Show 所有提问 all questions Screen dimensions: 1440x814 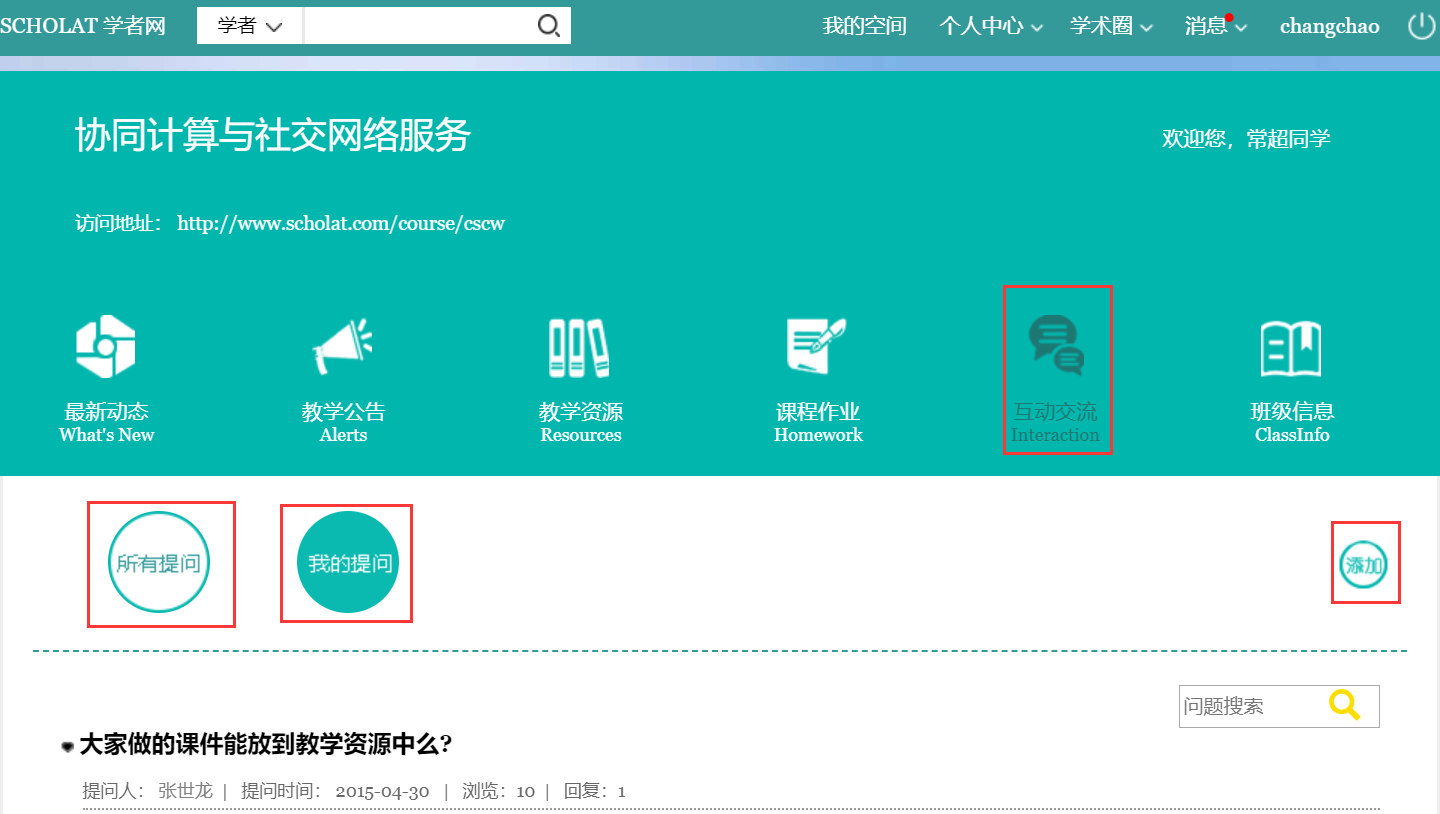[x=159, y=563]
